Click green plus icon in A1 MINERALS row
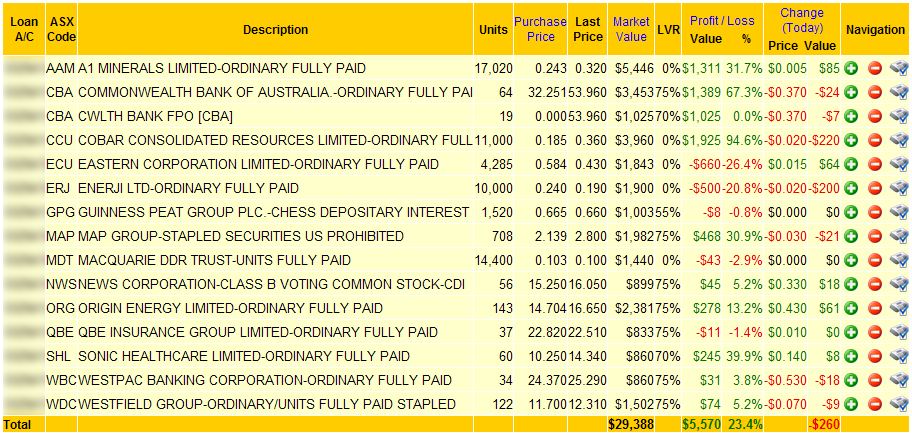Viewport: 912px width, 435px height. point(851,69)
